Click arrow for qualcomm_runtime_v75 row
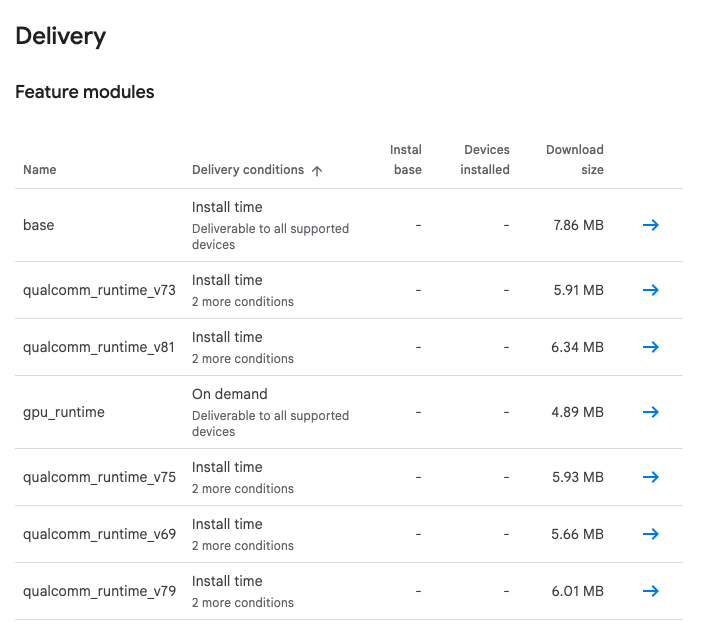 pos(650,477)
